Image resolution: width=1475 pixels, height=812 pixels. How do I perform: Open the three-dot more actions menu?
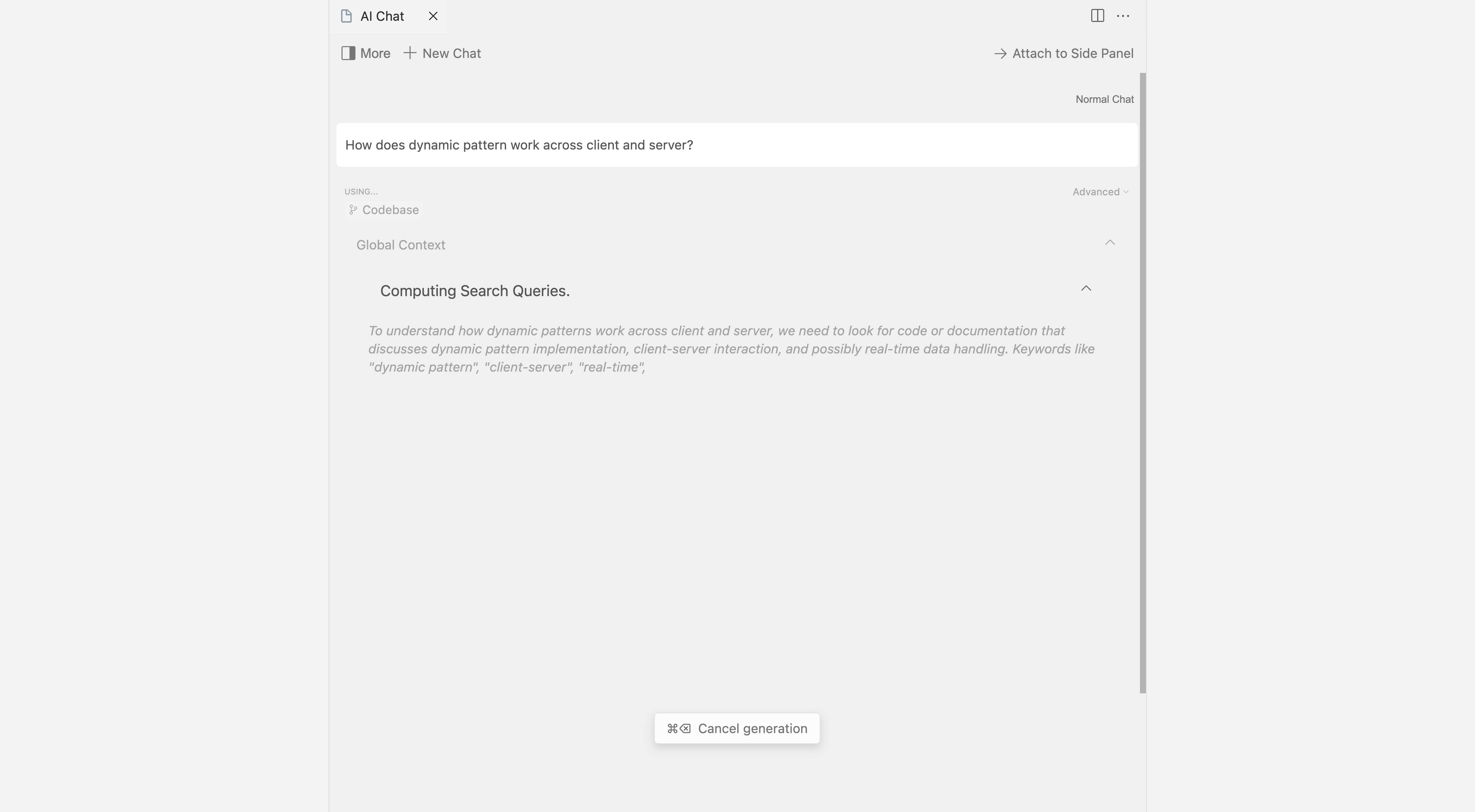coord(1123,16)
